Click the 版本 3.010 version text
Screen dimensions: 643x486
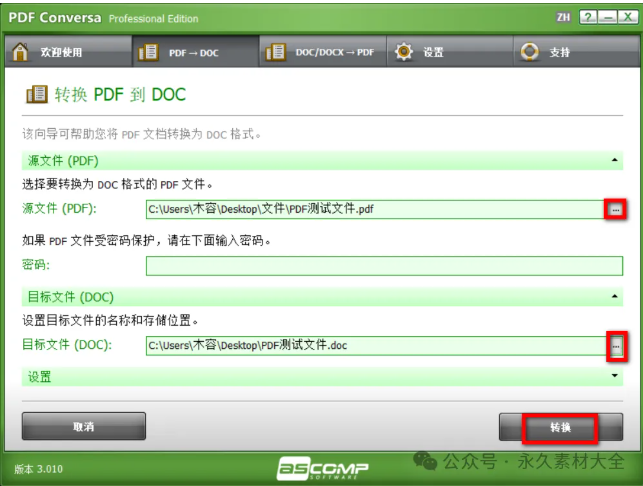tap(39, 469)
